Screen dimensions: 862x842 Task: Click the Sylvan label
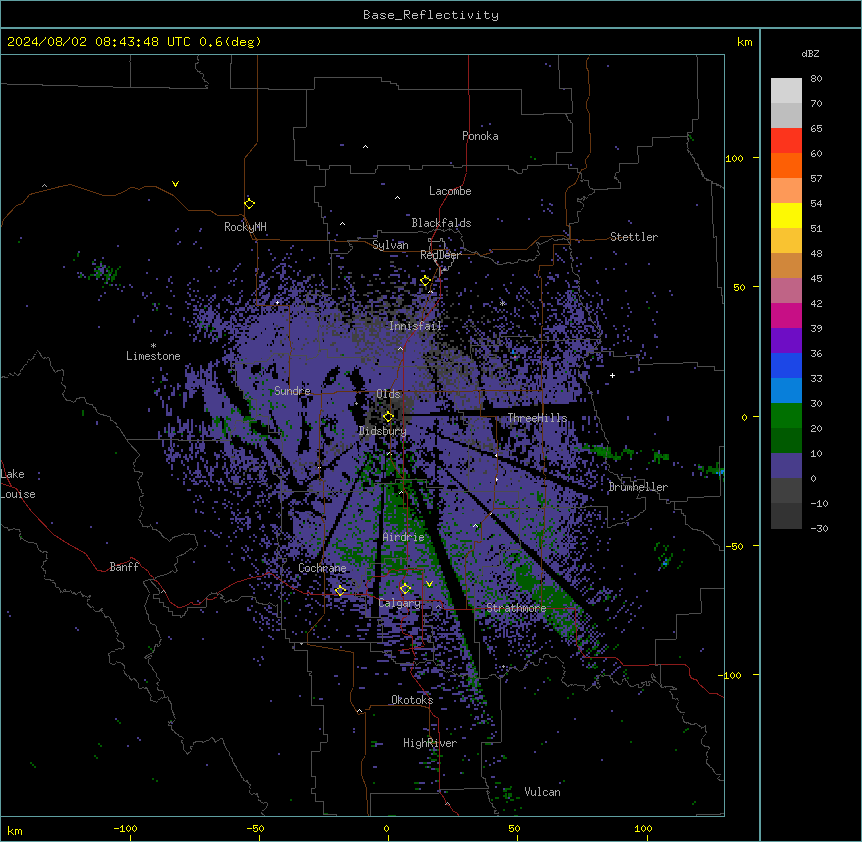tap(390, 245)
